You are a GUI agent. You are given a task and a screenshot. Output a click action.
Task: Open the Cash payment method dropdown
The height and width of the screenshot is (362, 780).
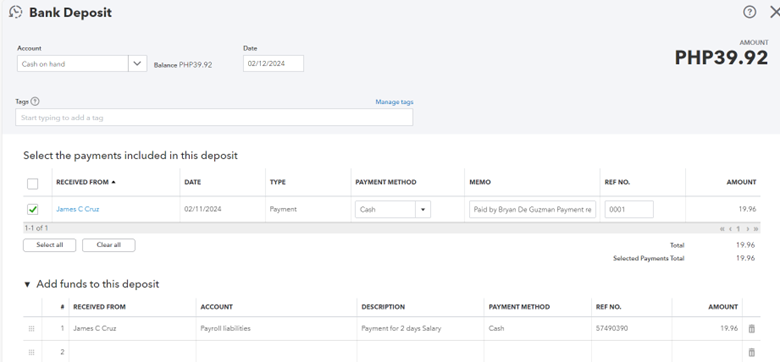pos(423,209)
